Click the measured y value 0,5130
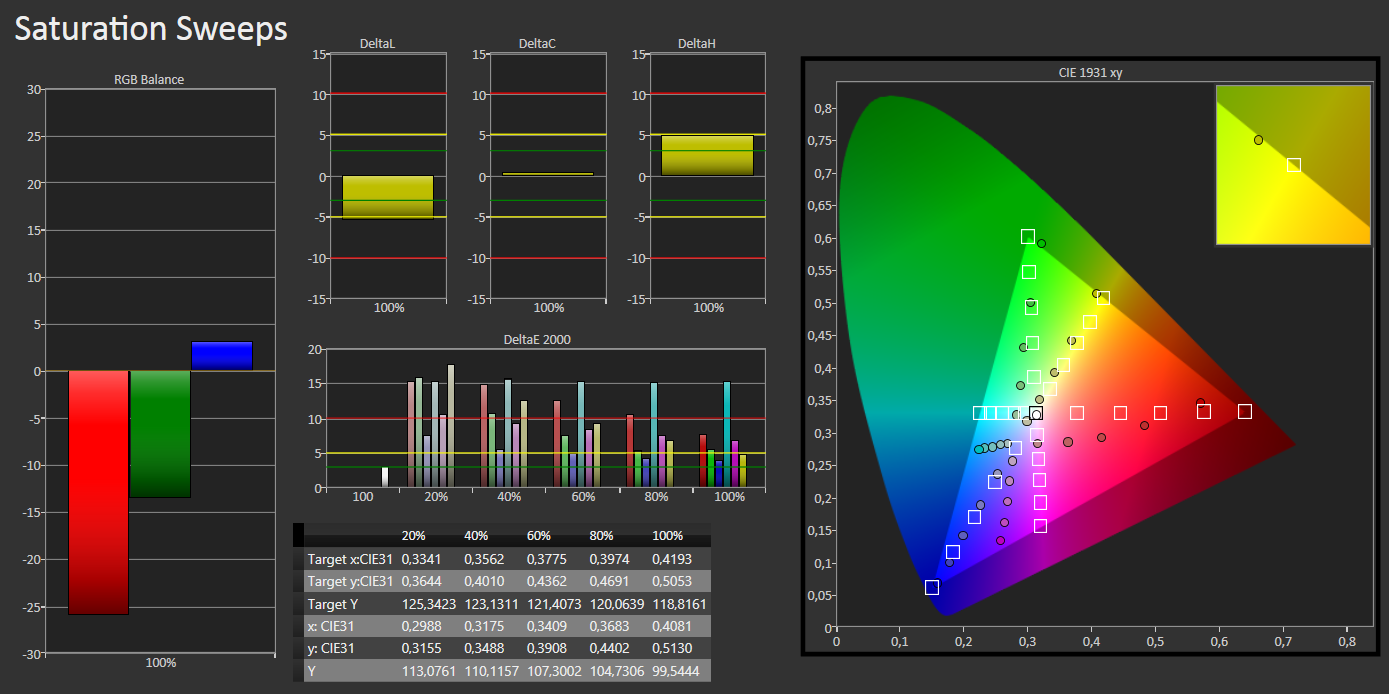Screen dimensions: 1389x694 click(x=673, y=648)
